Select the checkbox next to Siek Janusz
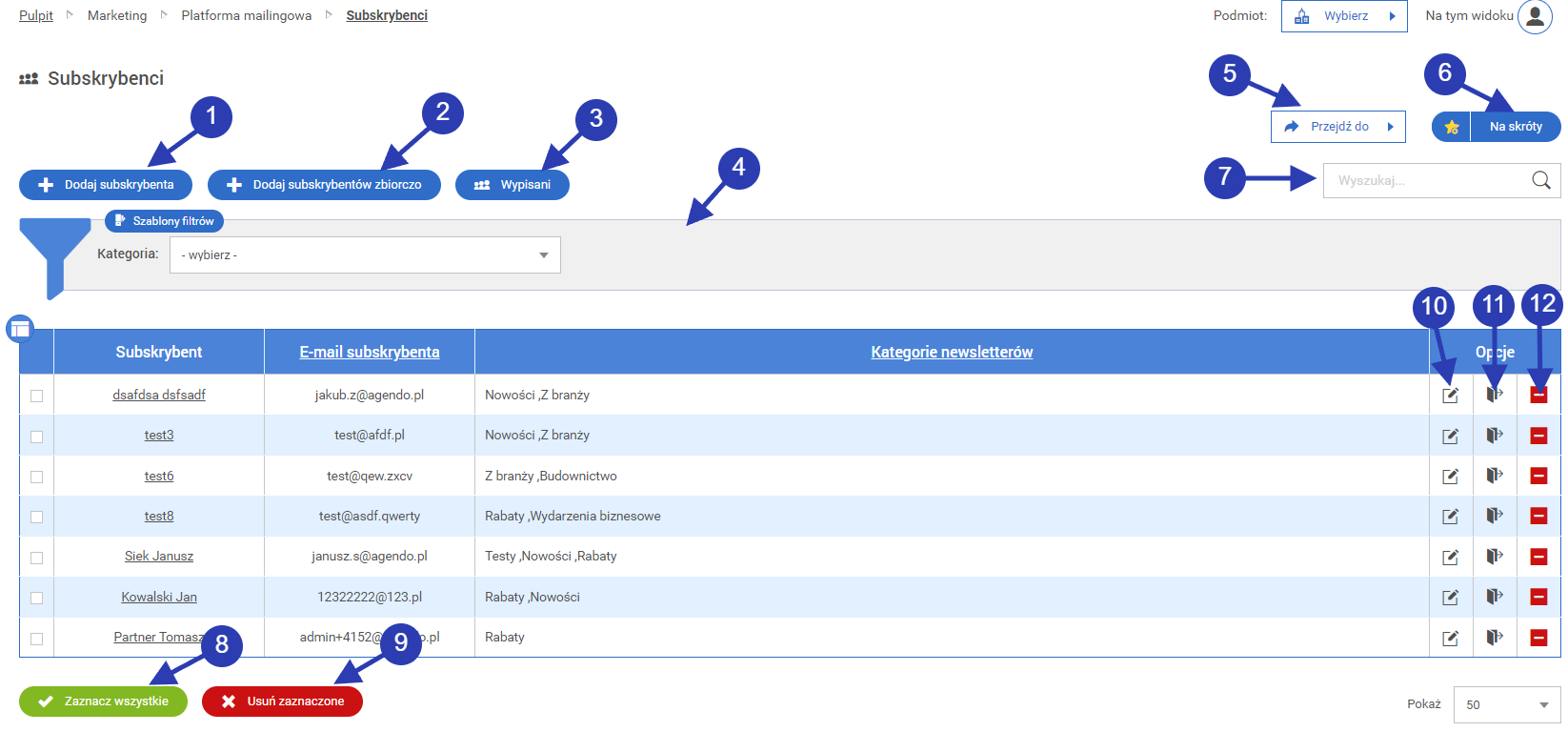The height and width of the screenshot is (732, 1568). tap(37, 558)
